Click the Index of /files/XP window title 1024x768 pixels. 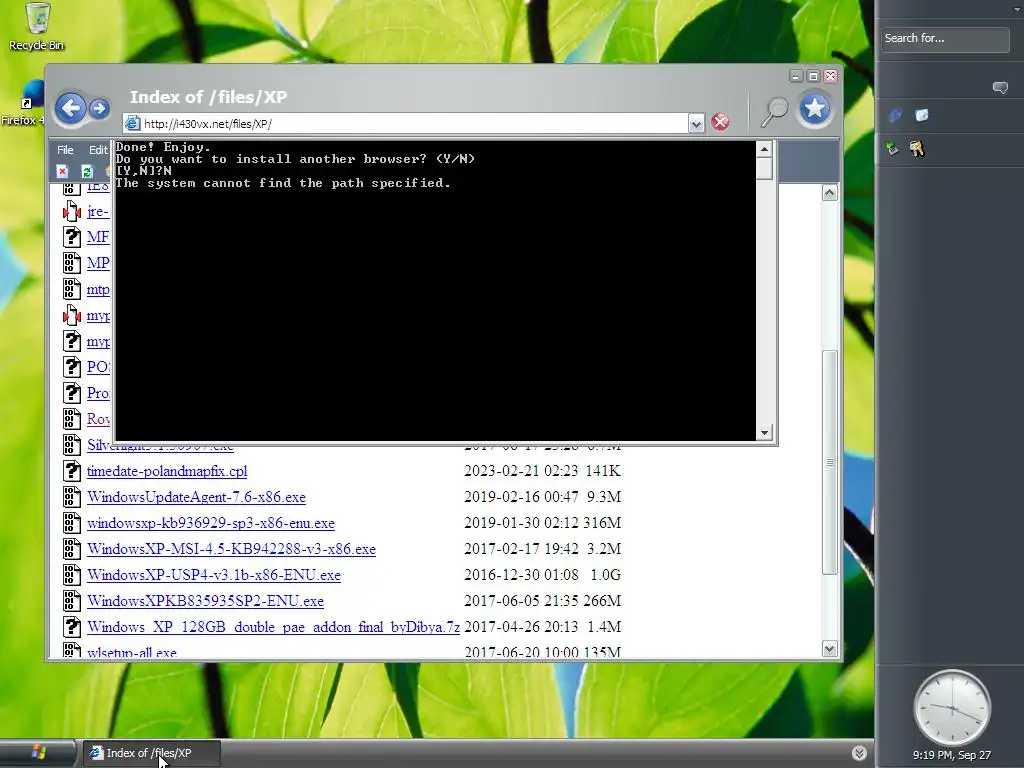click(208, 97)
